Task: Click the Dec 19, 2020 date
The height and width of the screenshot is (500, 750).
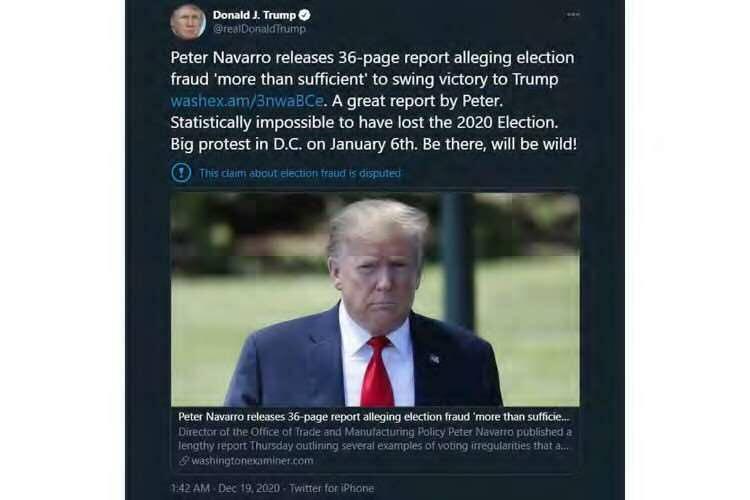Action: [x=249, y=489]
